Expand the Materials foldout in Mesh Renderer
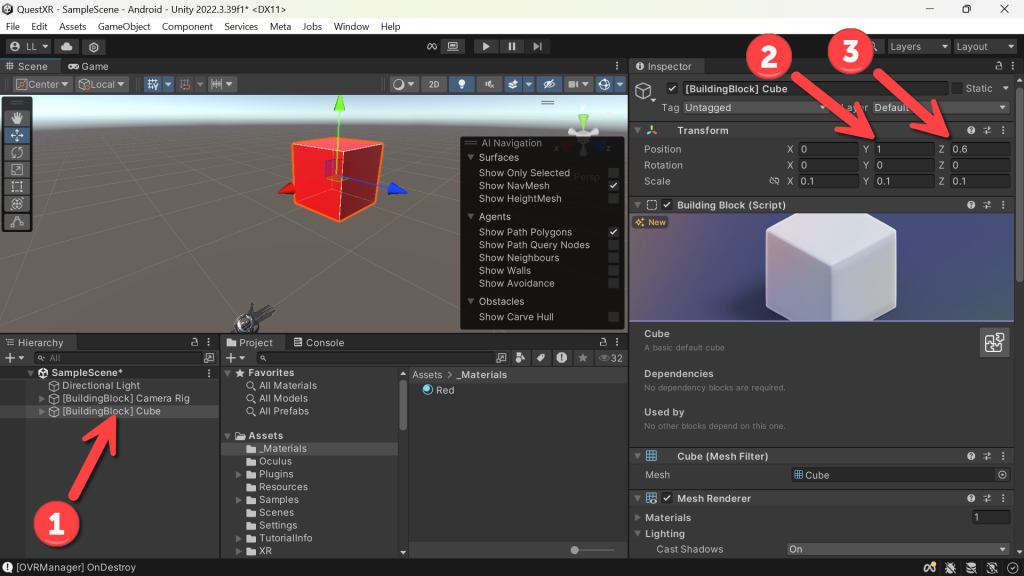 click(x=638, y=517)
